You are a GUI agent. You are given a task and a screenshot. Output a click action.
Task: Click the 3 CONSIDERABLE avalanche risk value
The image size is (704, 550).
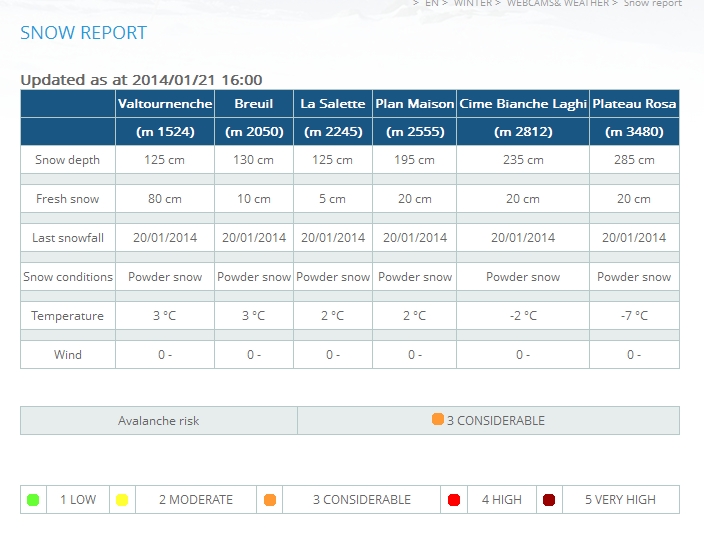click(496, 421)
